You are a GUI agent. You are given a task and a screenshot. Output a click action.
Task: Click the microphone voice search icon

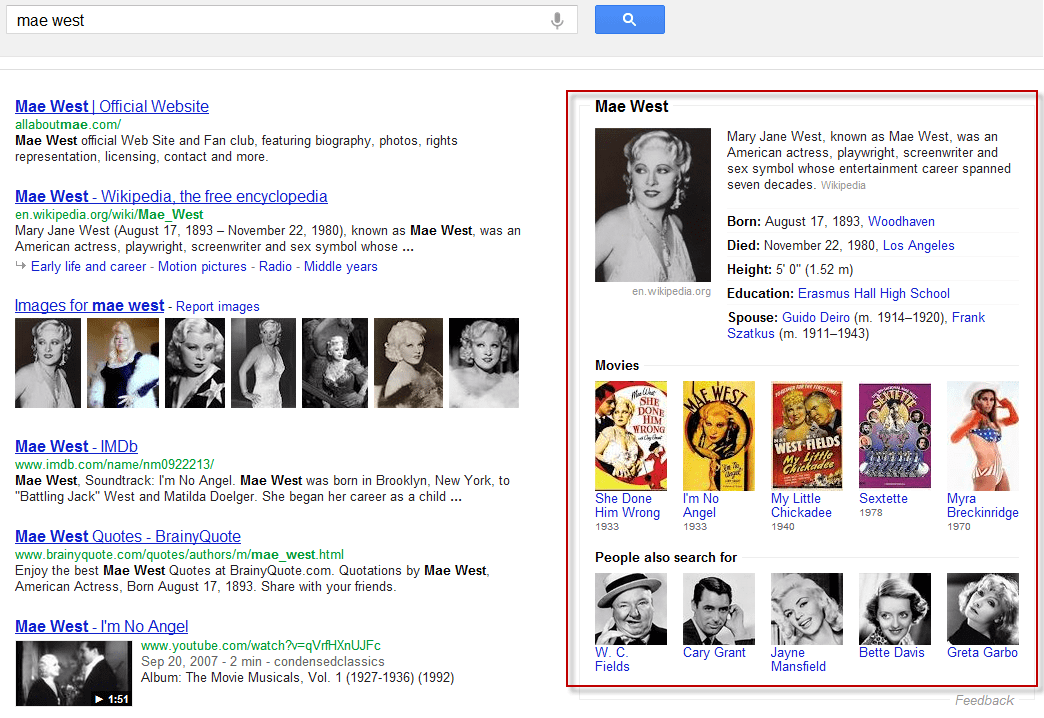(x=557, y=21)
